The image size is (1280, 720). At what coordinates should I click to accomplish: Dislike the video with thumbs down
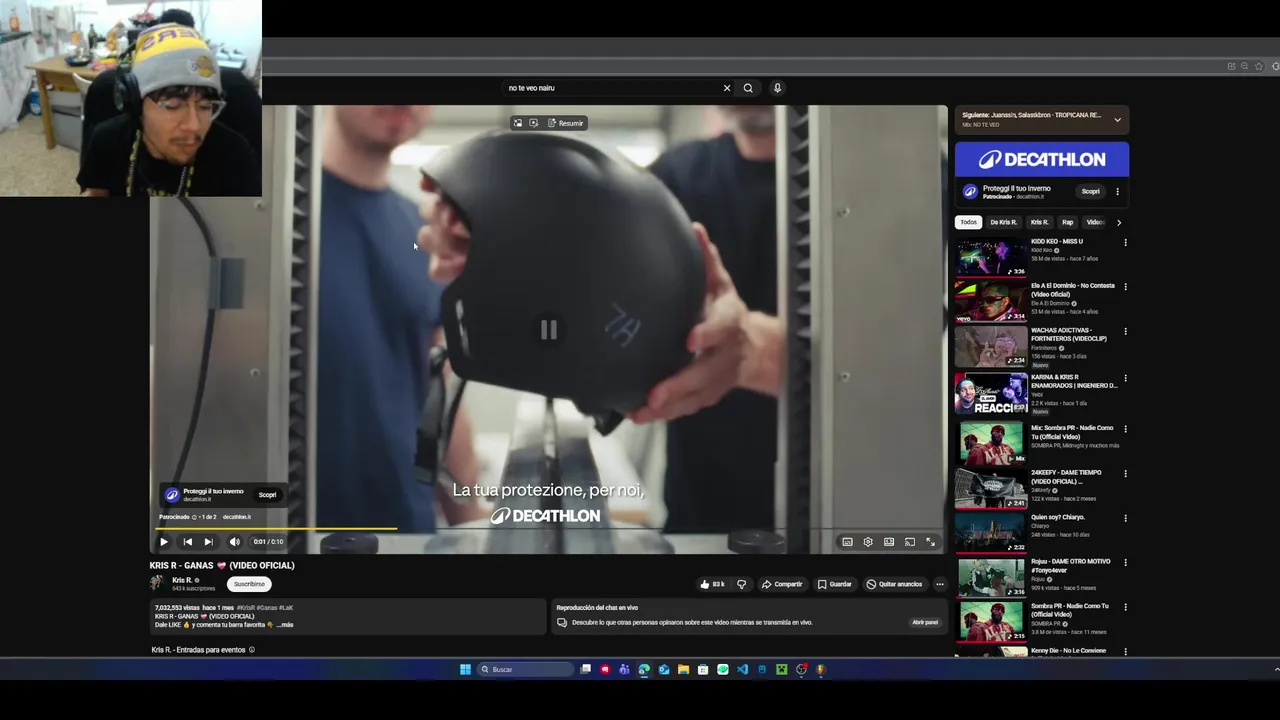(741, 584)
